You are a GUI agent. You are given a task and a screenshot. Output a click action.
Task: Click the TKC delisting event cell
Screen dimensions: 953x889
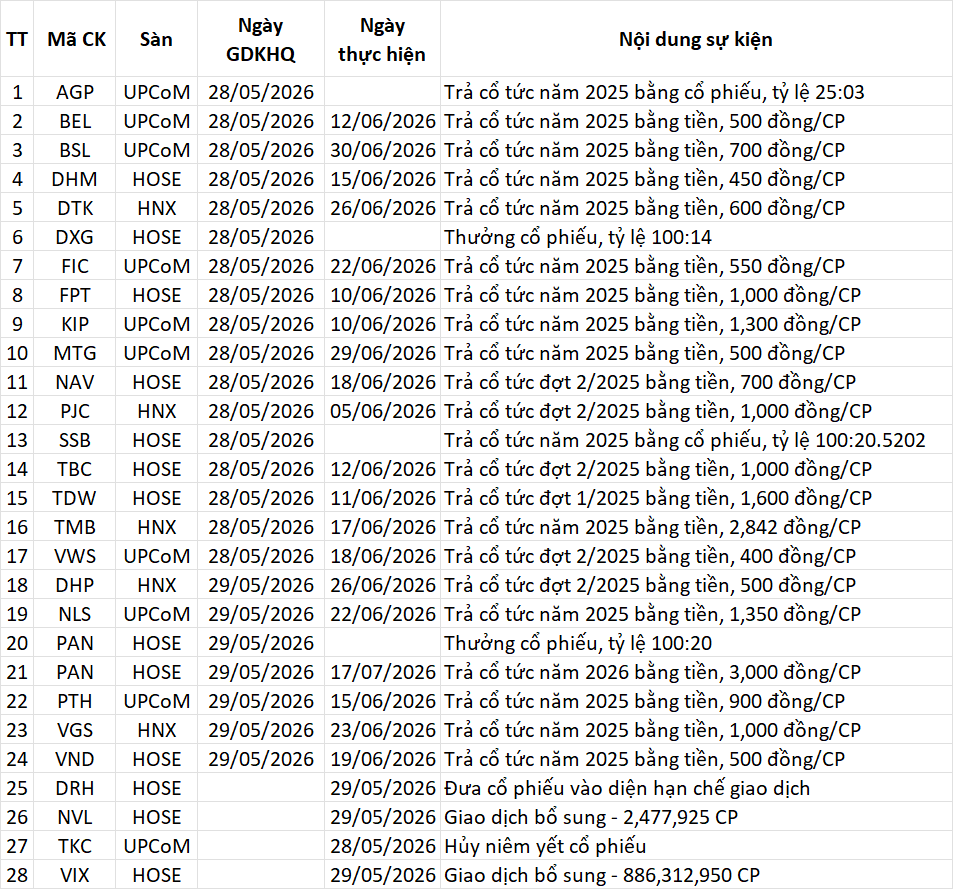pyautogui.click(x=695, y=846)
